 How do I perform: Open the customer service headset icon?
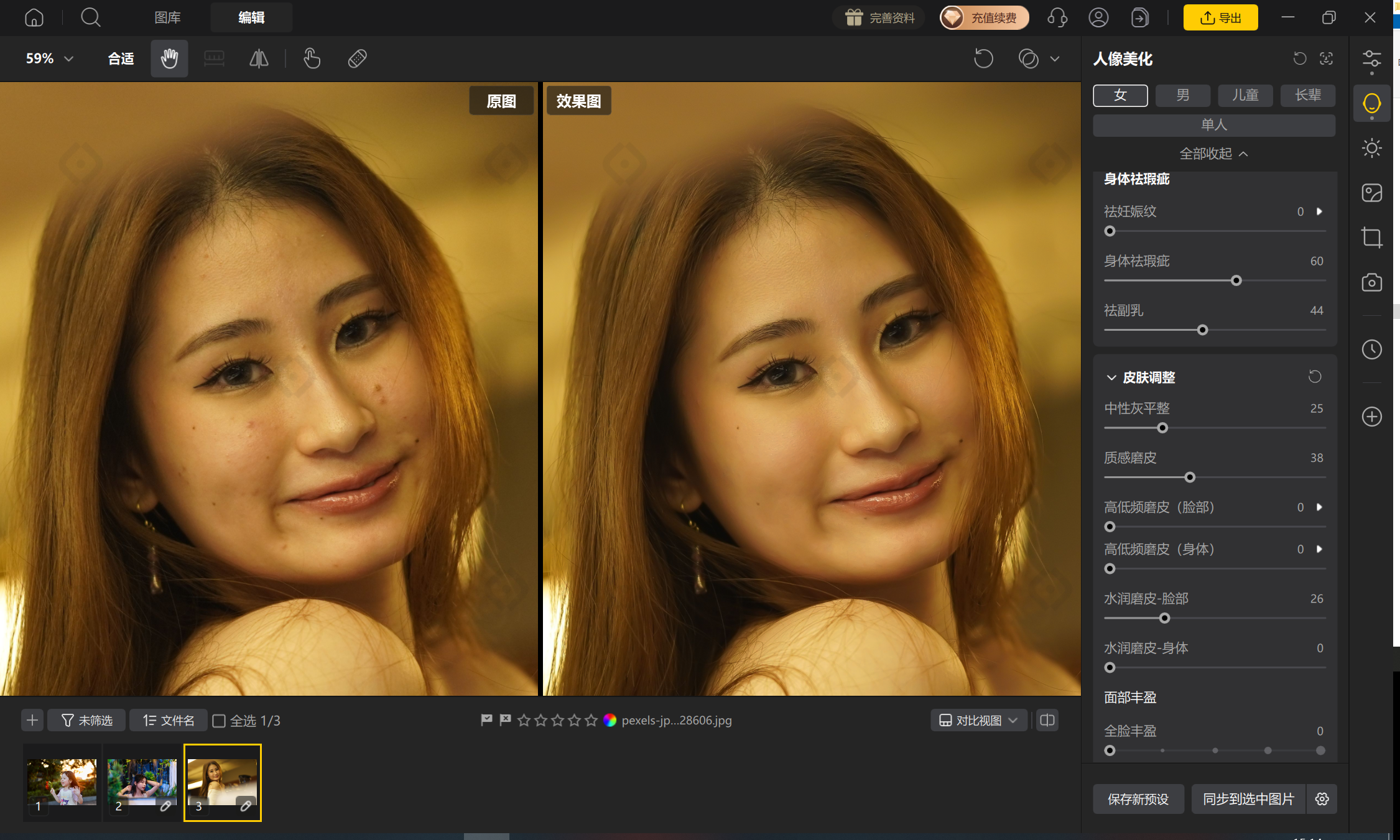pos(1057,17)
